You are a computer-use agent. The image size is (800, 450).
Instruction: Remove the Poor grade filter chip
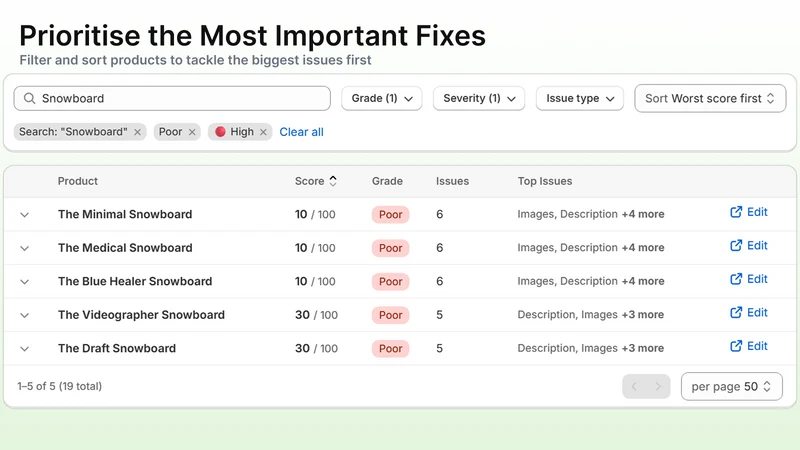pyautogui.click(x=192, y=132)
